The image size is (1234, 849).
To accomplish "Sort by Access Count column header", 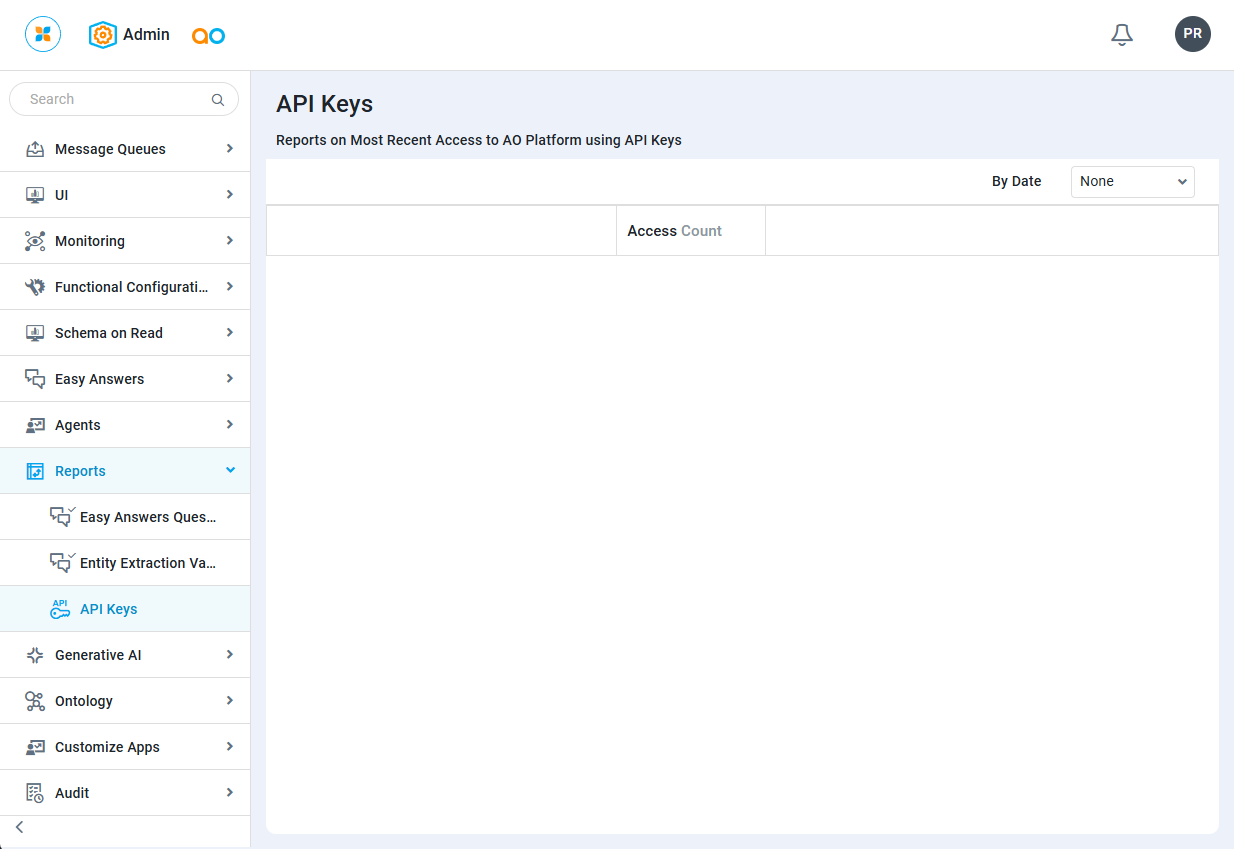I will pyautogui.click(x=674, y=231).
